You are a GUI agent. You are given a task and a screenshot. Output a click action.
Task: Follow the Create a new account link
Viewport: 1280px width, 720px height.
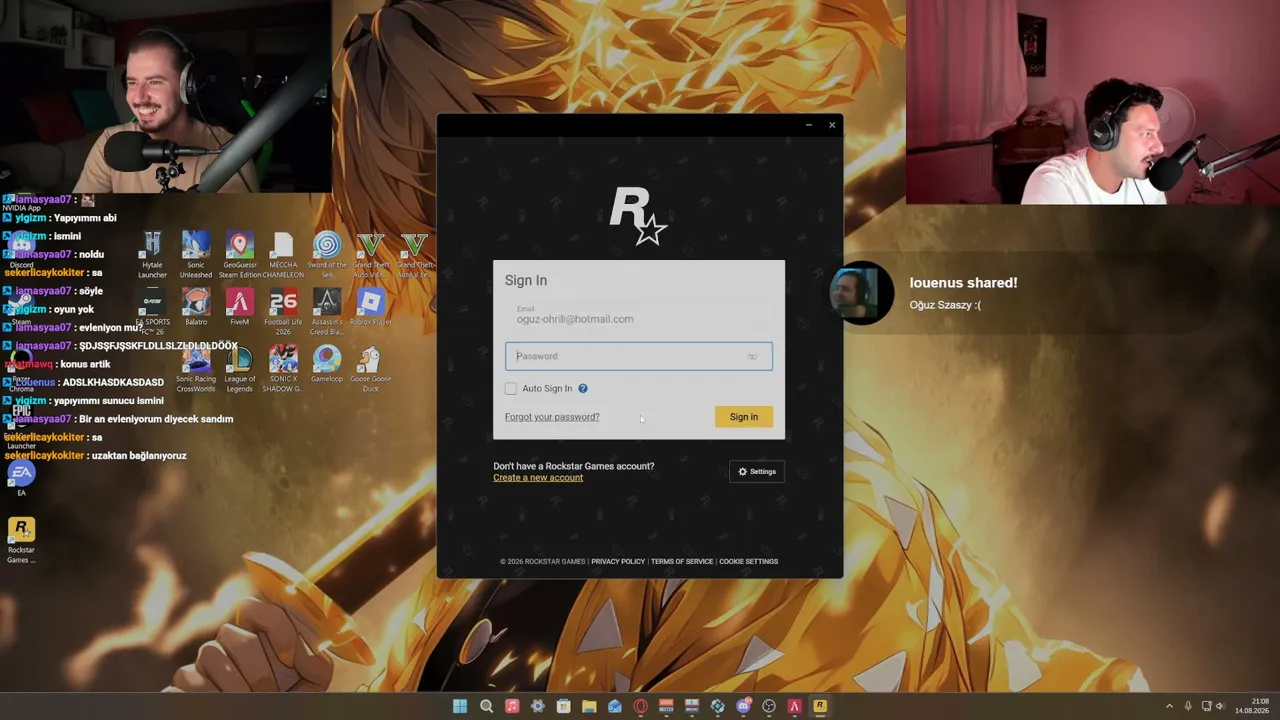pos(538,478)
